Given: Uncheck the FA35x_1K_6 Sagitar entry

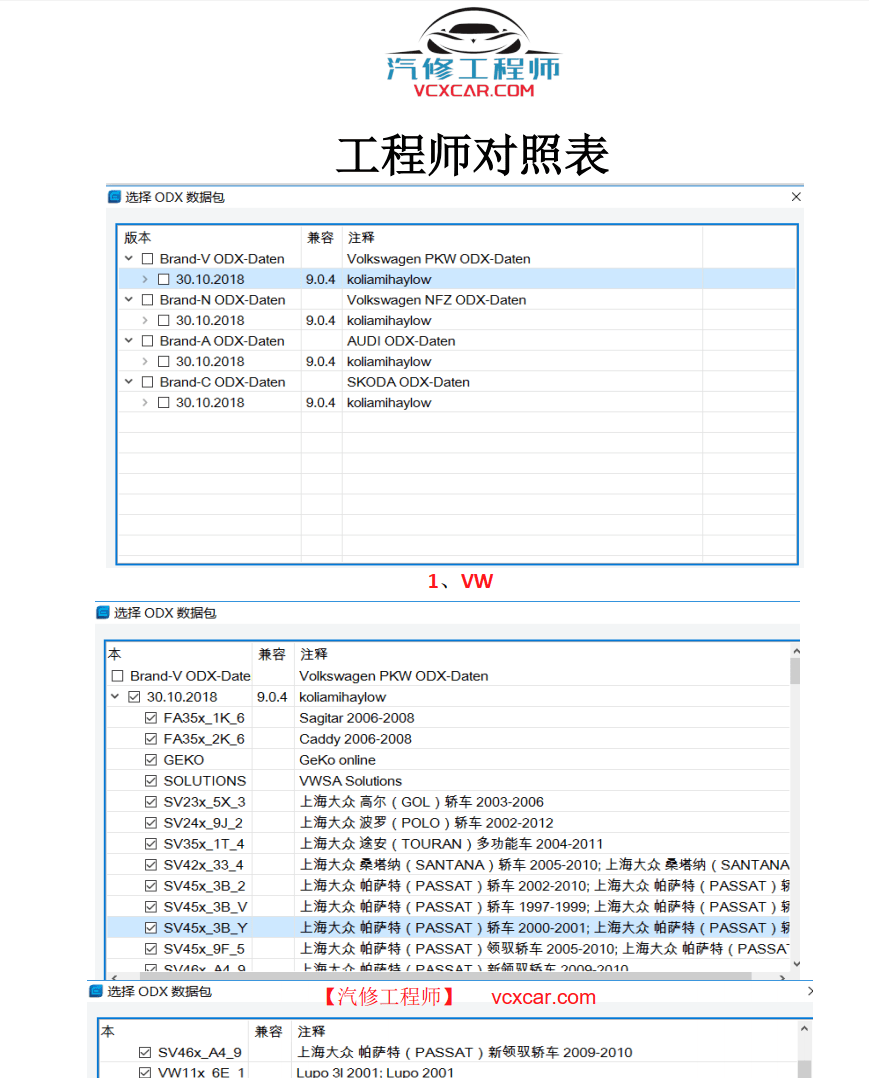Looking at the screenshot, I should (150, 717).
